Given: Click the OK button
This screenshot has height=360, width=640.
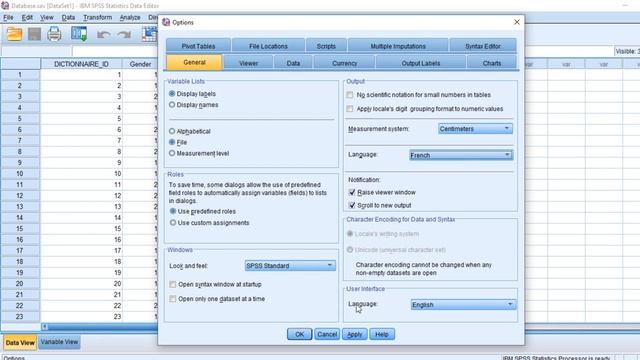Looking at the screenshot, I should pos(300,334).
